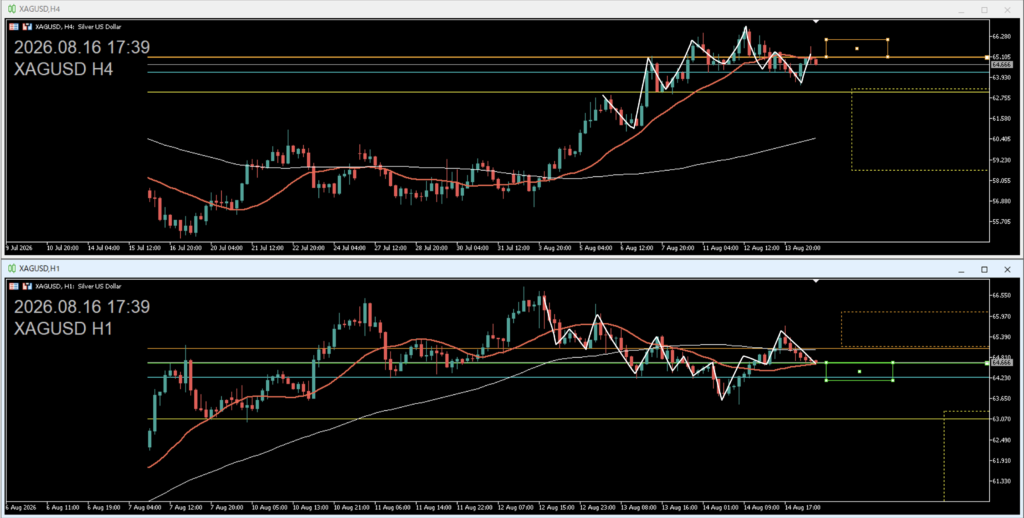Click the "14 Aug 17:00" time label on H1 chart
This screenshot has width=1024, height=518.
pos(803,507)
